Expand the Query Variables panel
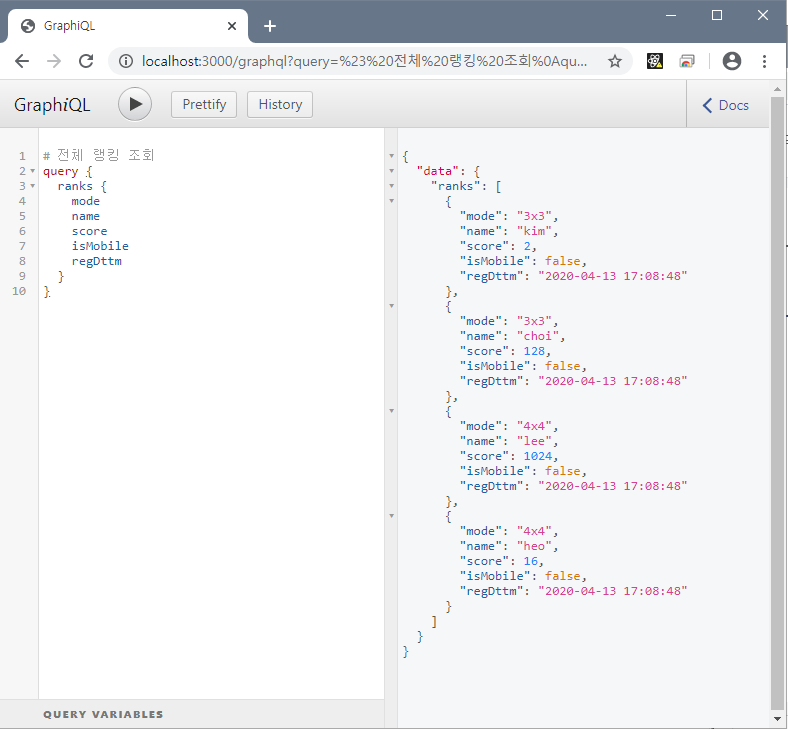This screenshot has height=729, width=788. click(192, 714)
